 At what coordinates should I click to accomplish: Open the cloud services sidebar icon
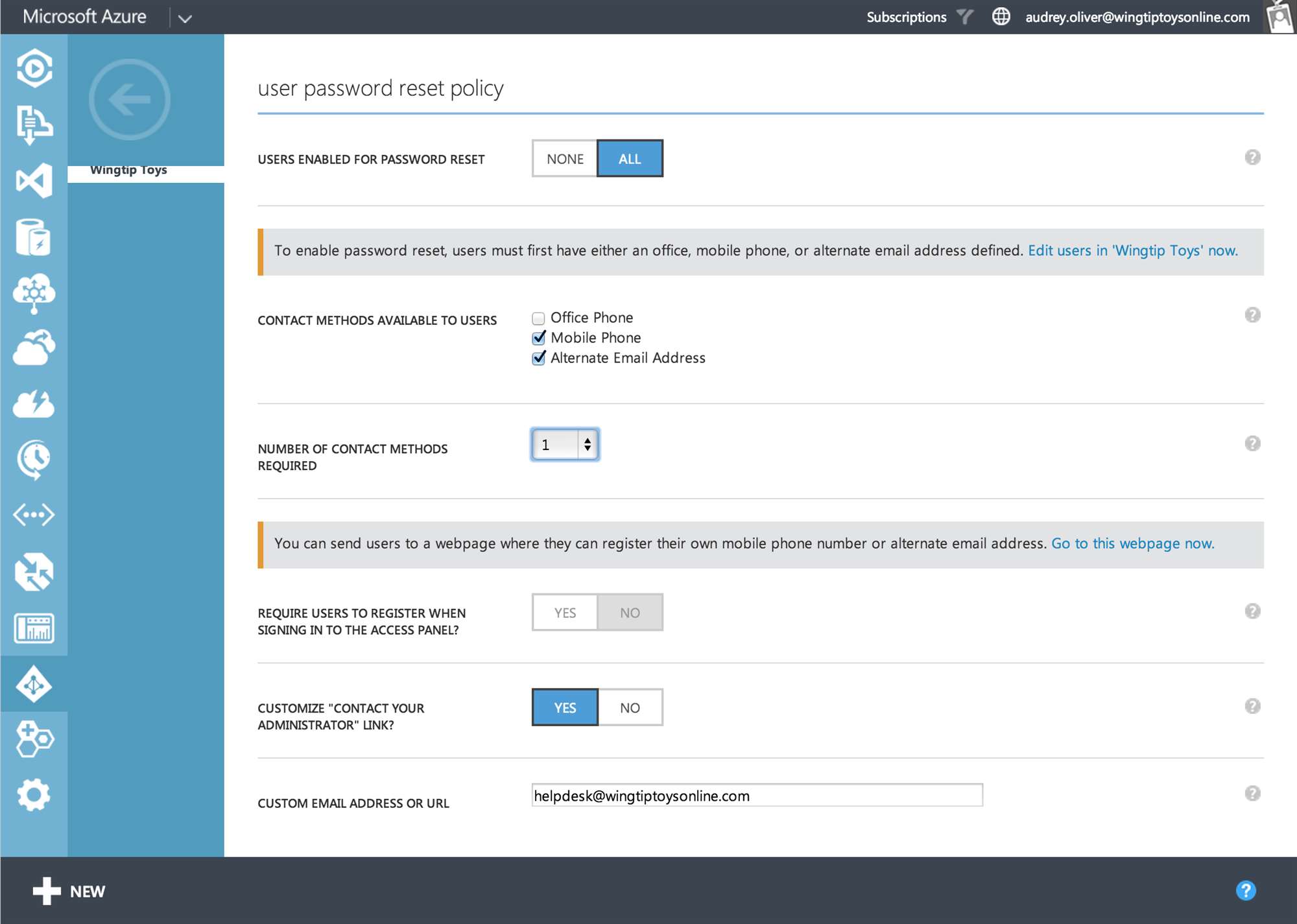point(34,348)
